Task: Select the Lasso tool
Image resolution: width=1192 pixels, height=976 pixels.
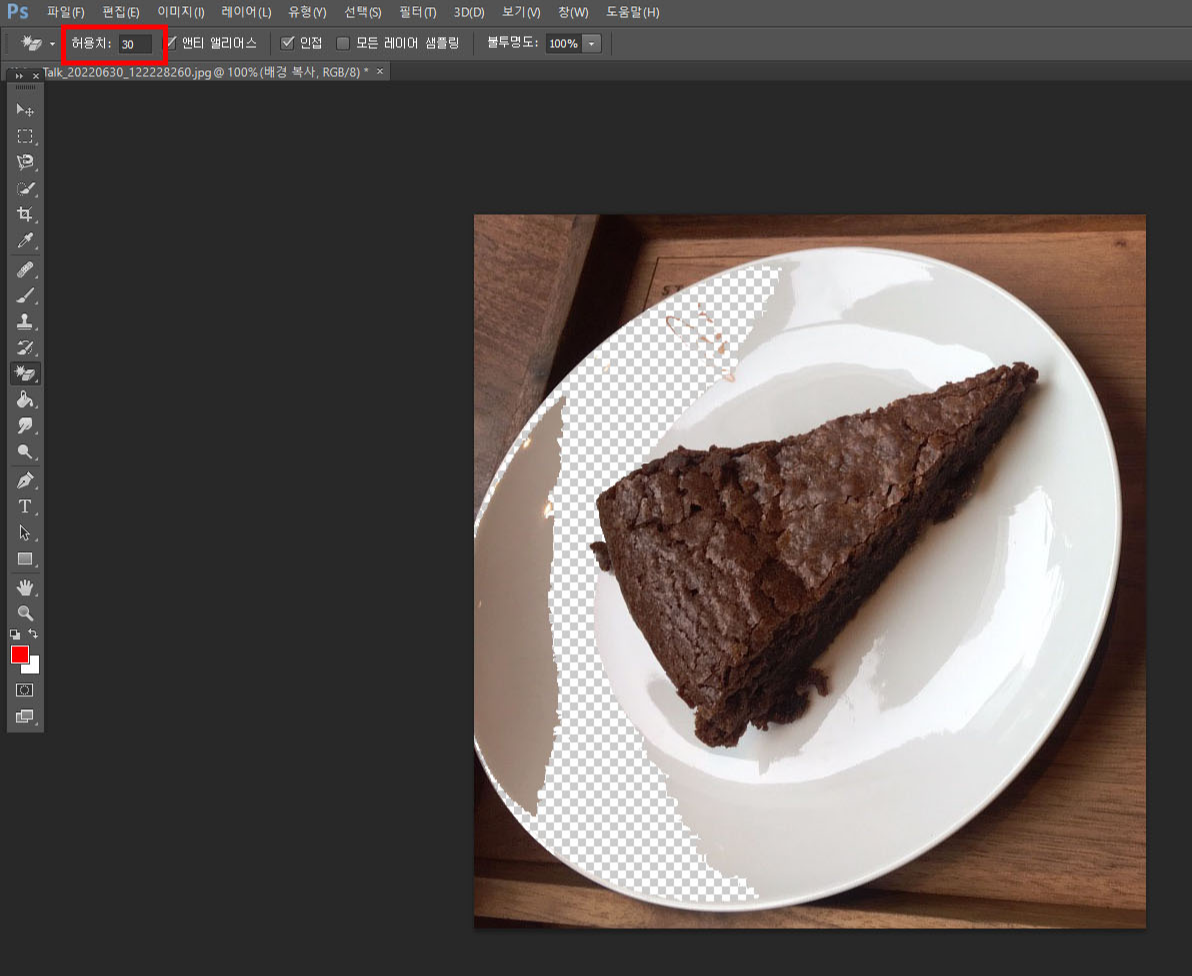Action: pos(25,162)
